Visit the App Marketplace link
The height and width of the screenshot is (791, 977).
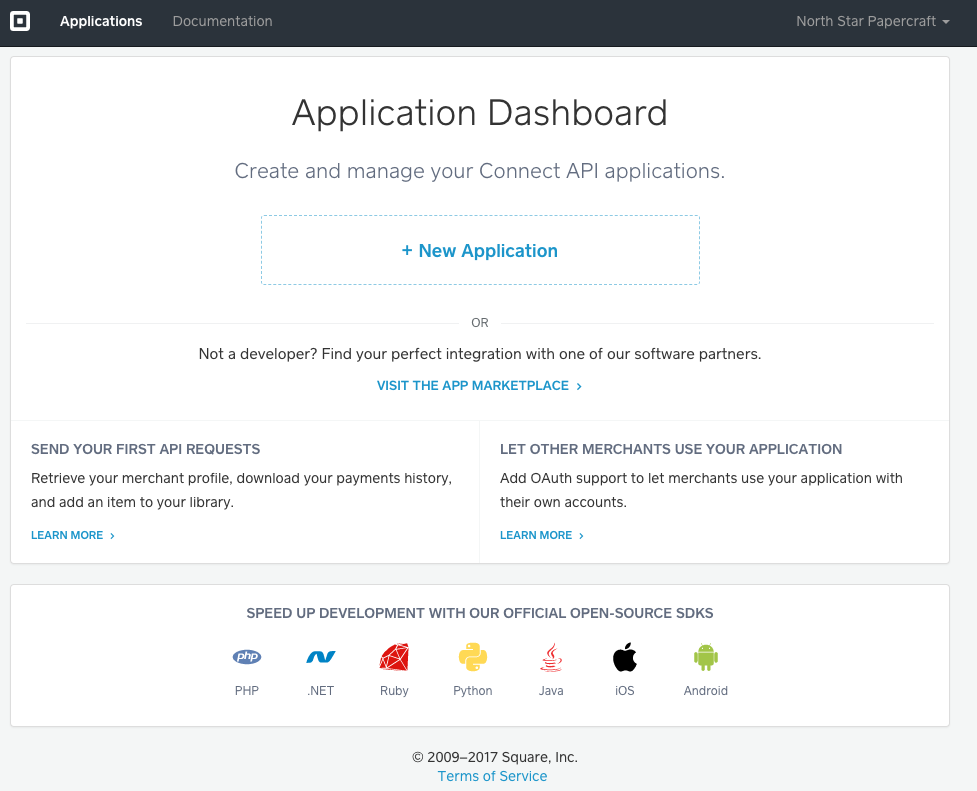[x=479, y=386]
